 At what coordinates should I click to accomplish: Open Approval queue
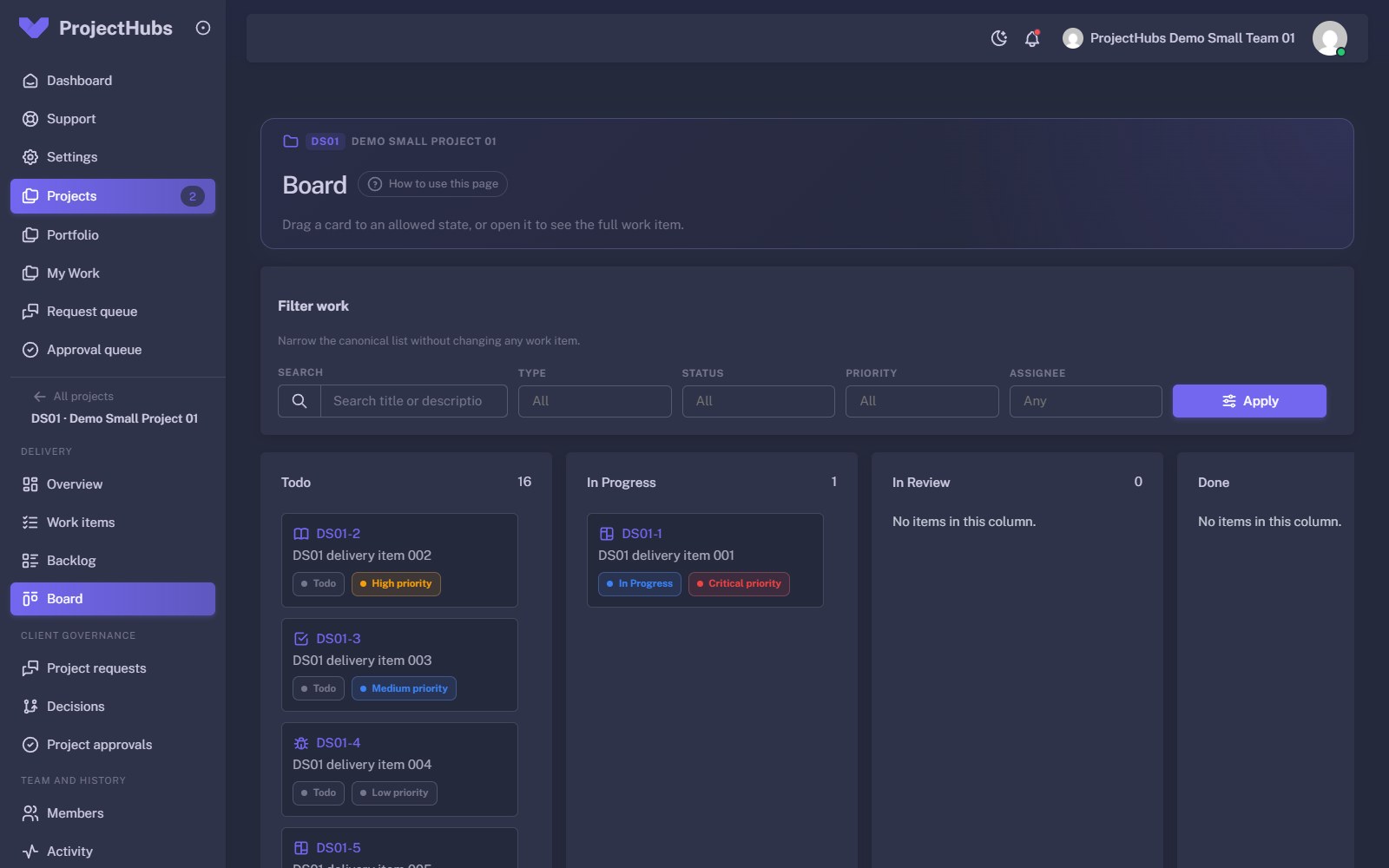pos(113,350)
